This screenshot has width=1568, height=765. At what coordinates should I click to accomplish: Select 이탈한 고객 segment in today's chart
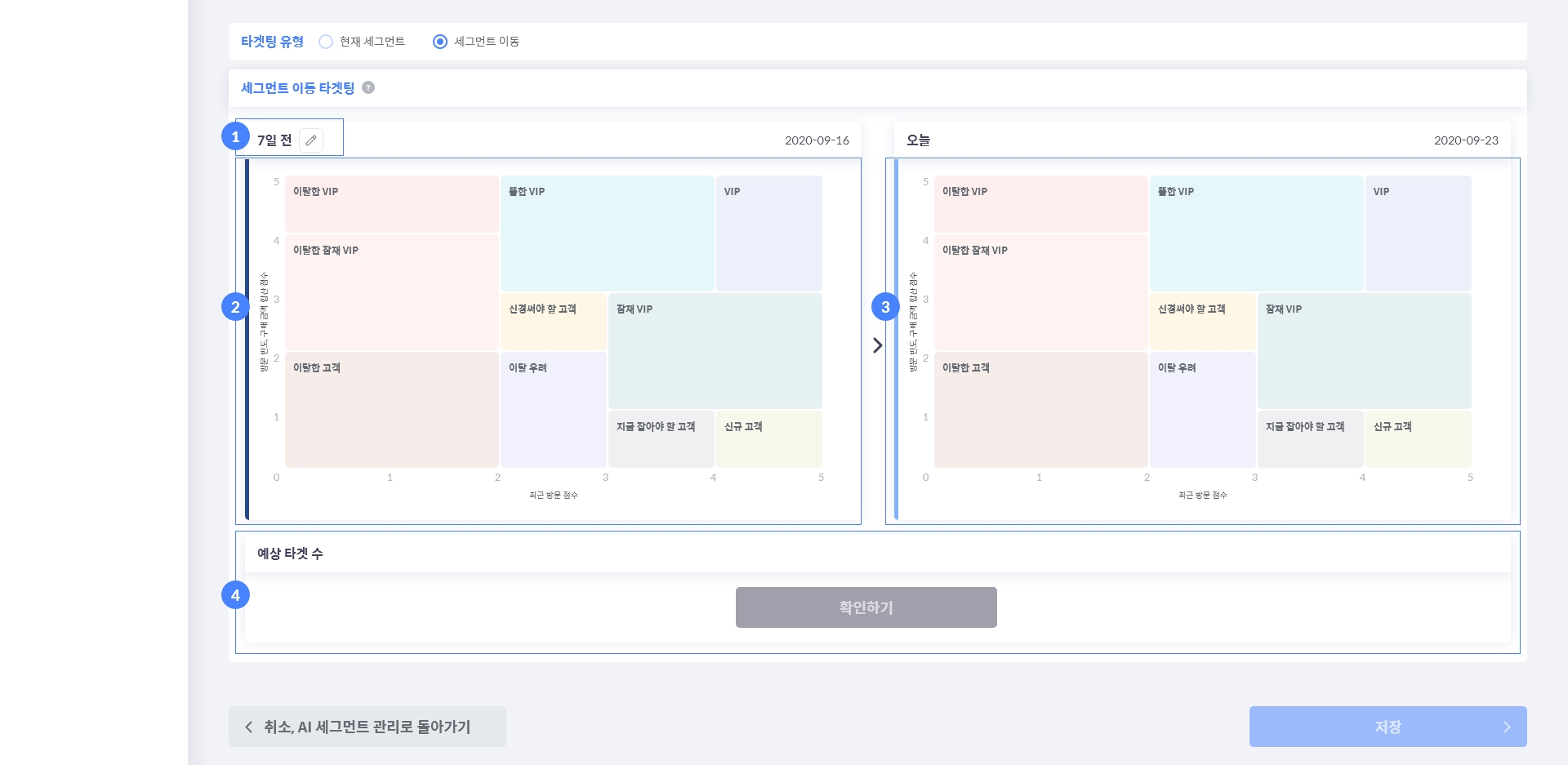(x=1040, y=410)
